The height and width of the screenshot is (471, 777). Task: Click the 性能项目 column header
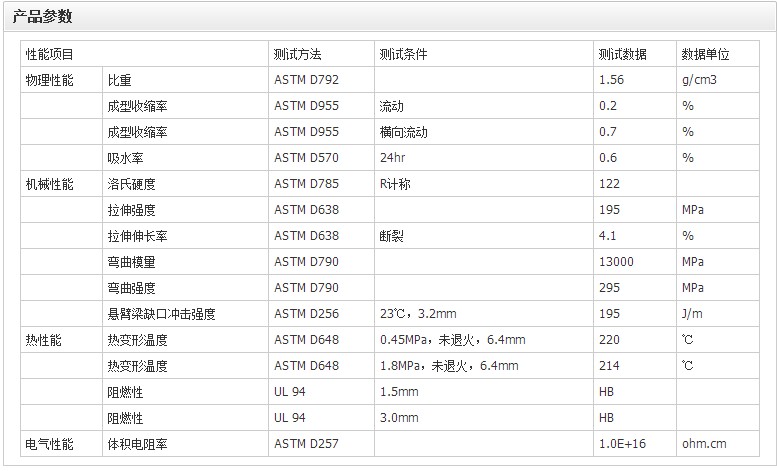pyautogui.click(x=49, y=54)
